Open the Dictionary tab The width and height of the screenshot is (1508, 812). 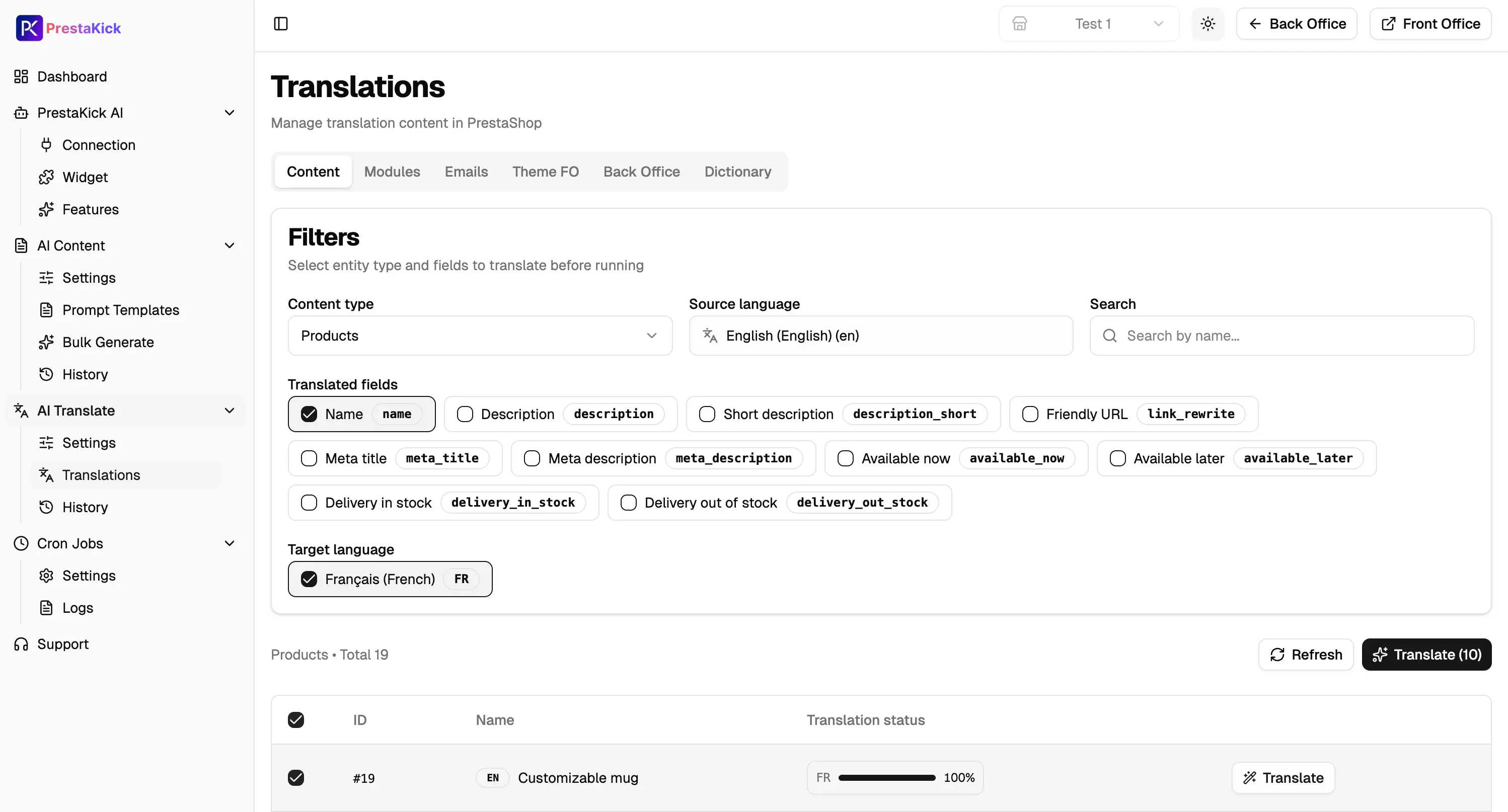[737, 172]
